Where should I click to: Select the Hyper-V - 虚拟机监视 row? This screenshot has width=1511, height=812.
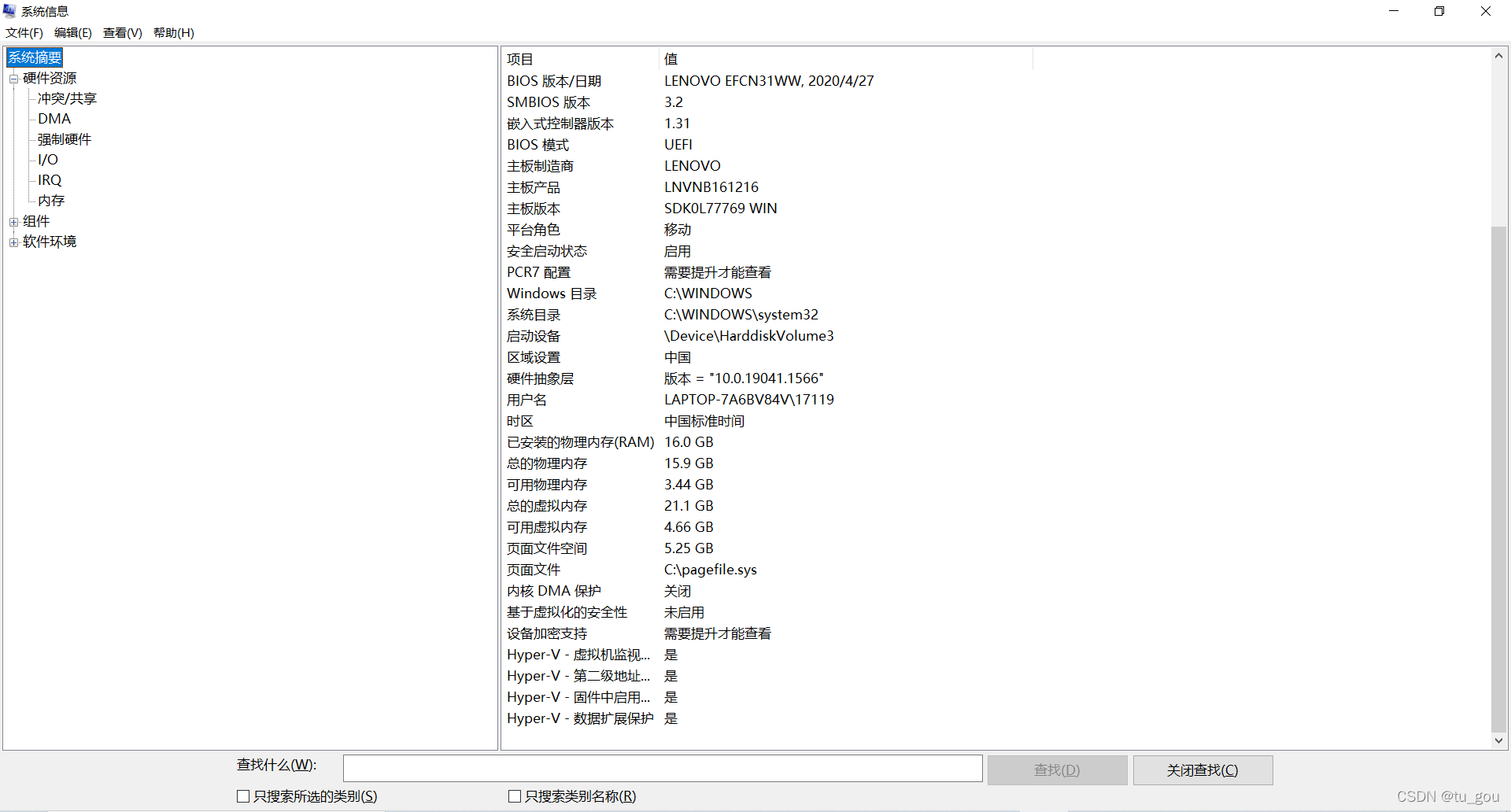(767, 655)
